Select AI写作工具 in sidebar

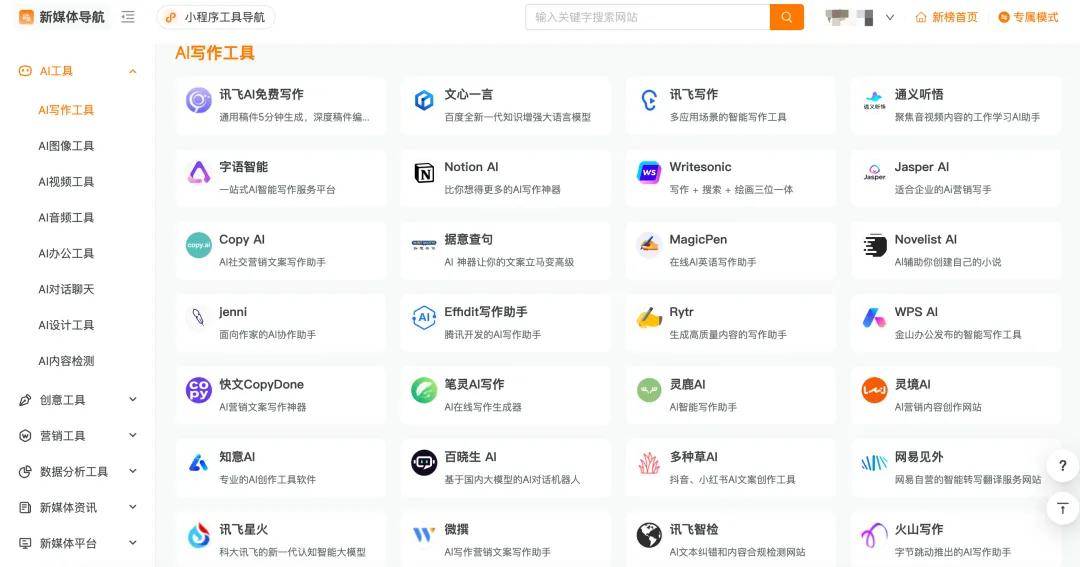(x=66, y=110)
